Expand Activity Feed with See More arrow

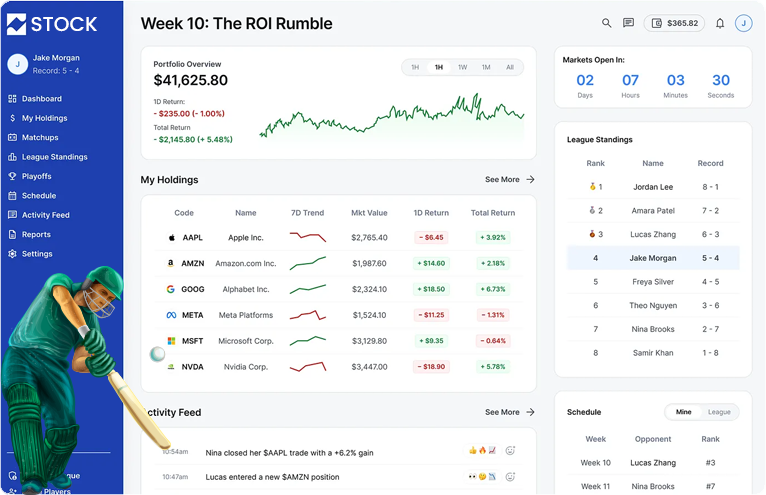tap(510, 412)
